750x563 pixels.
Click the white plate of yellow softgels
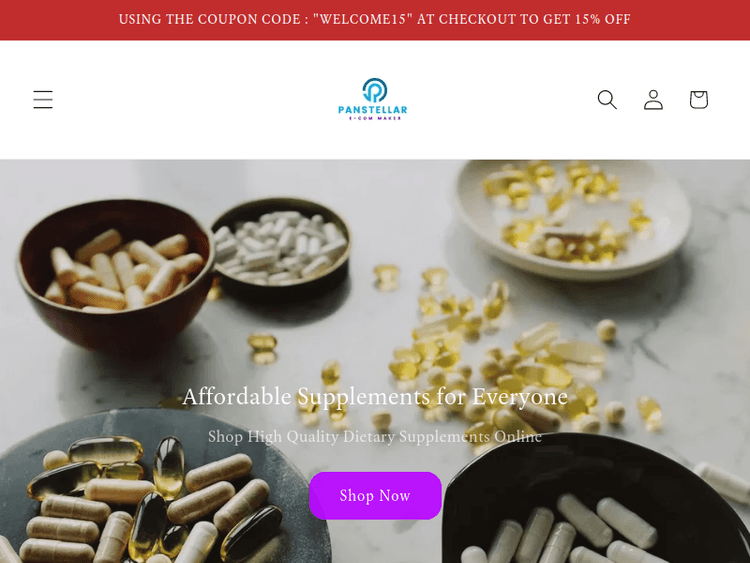[x=573, y=218]
